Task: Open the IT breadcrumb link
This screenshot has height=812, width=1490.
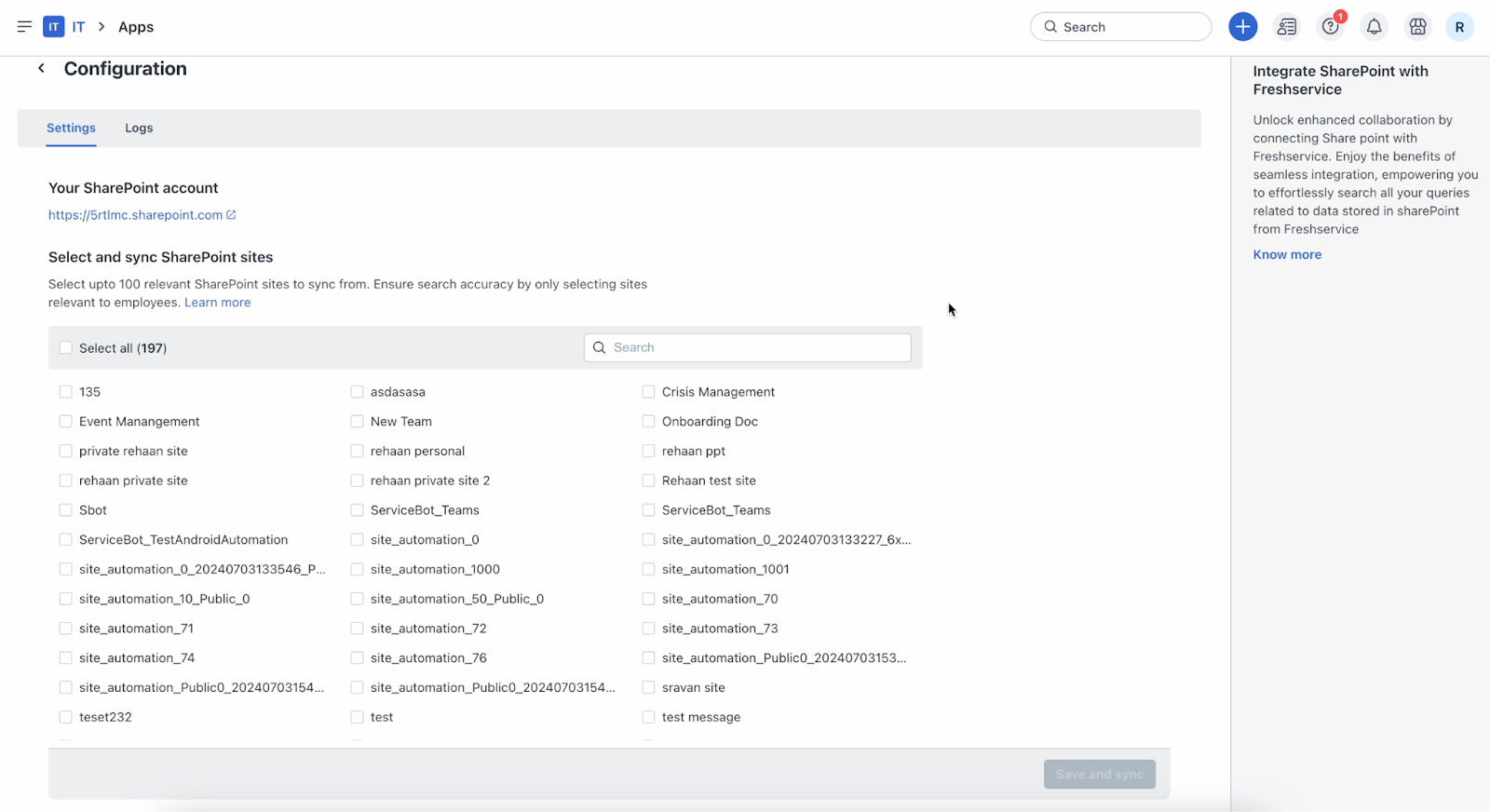Action: [78, 27]
